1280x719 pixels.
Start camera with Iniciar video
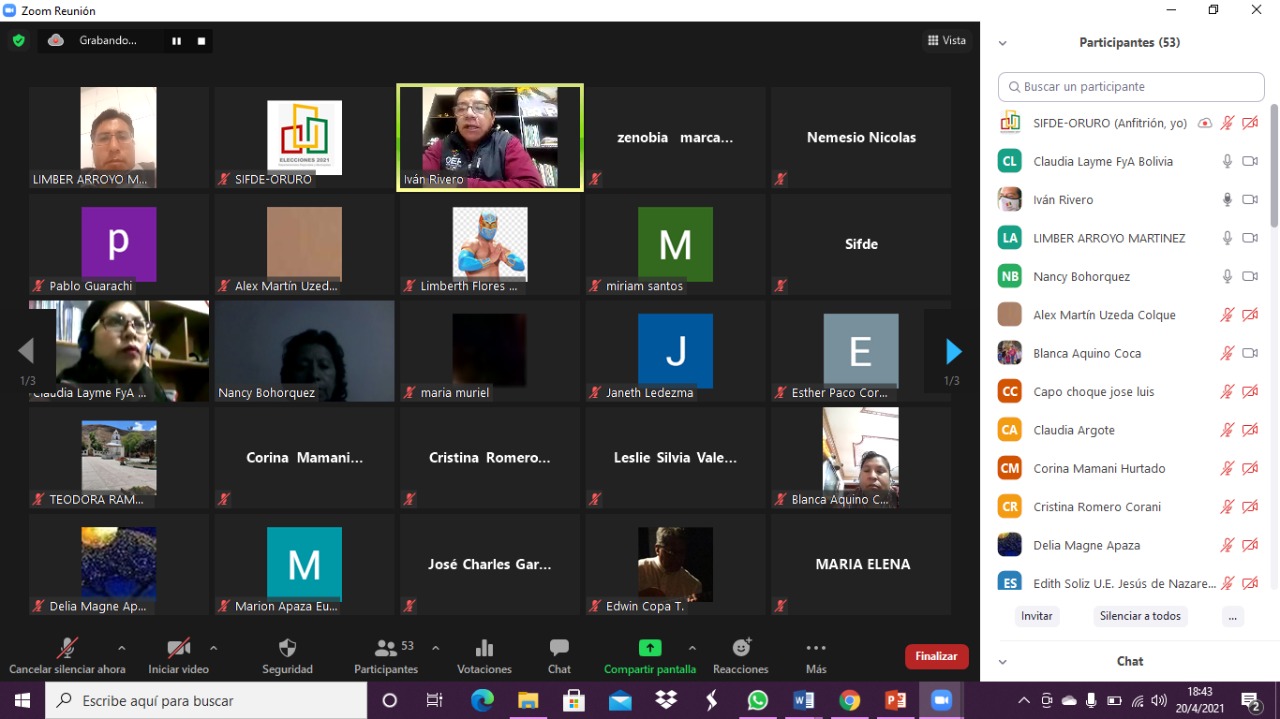(x=179, y=648)
